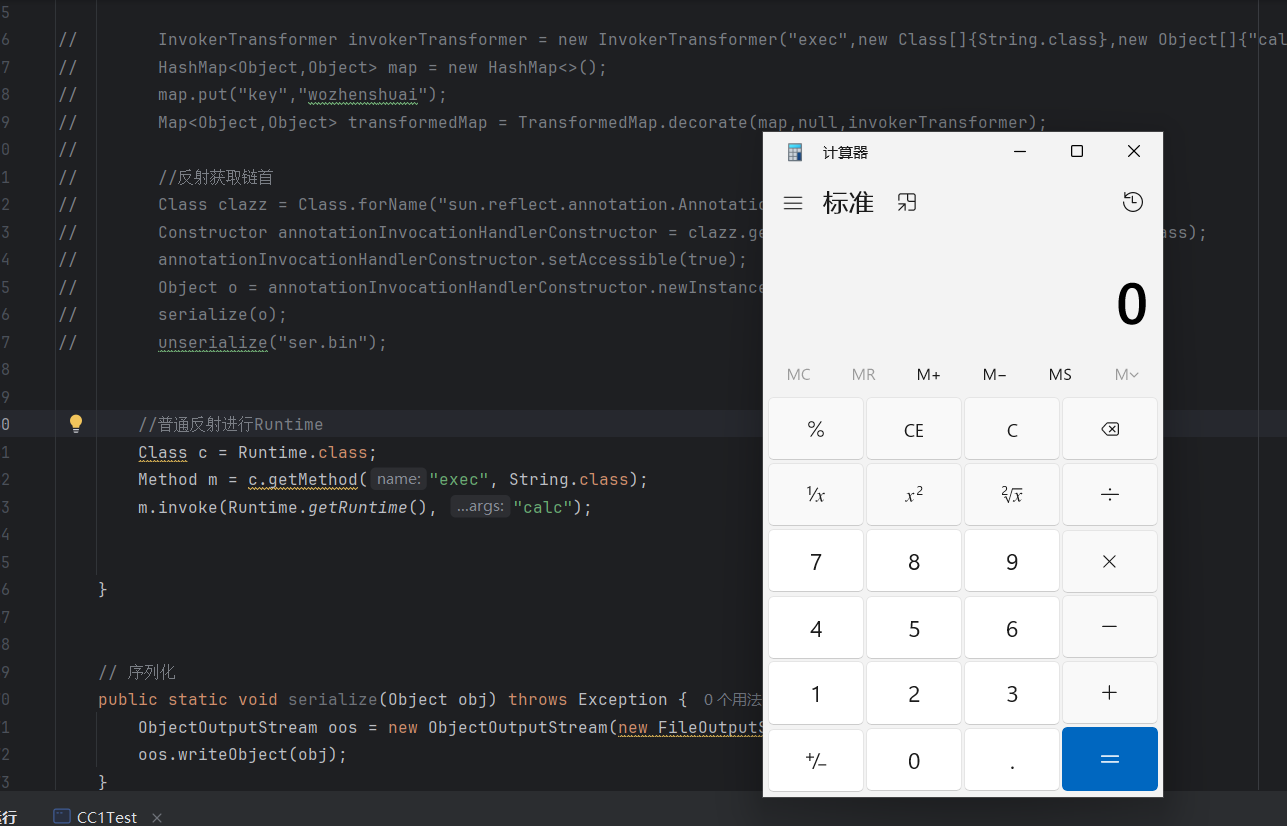Image resolution: width=1287 pixels, height=826 pixels.
Task: Click the digit 7 key
Action: pos(816,561)
